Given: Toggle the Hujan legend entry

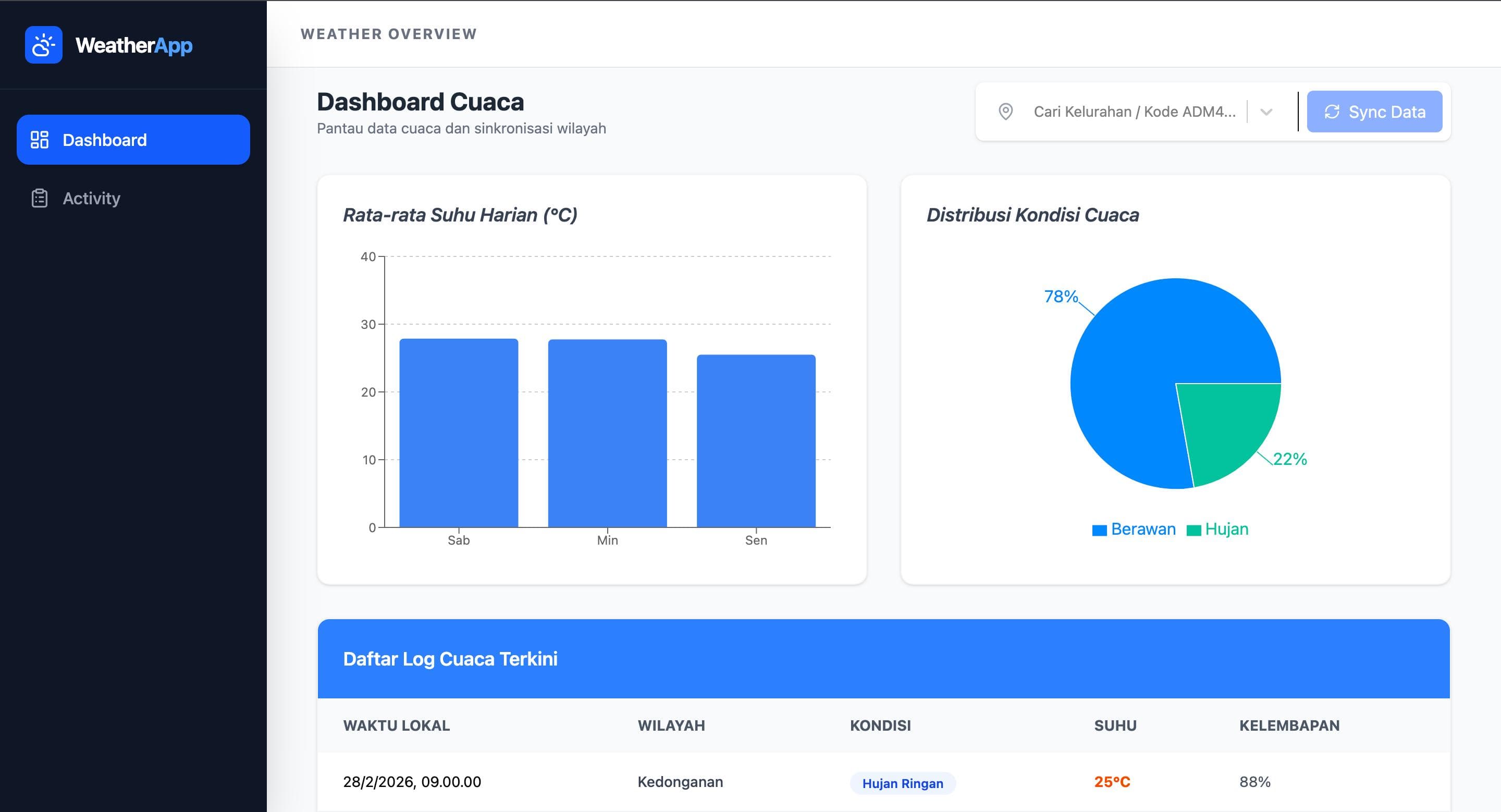Looking at the screenshot, I should click(x=1226, y=529).
